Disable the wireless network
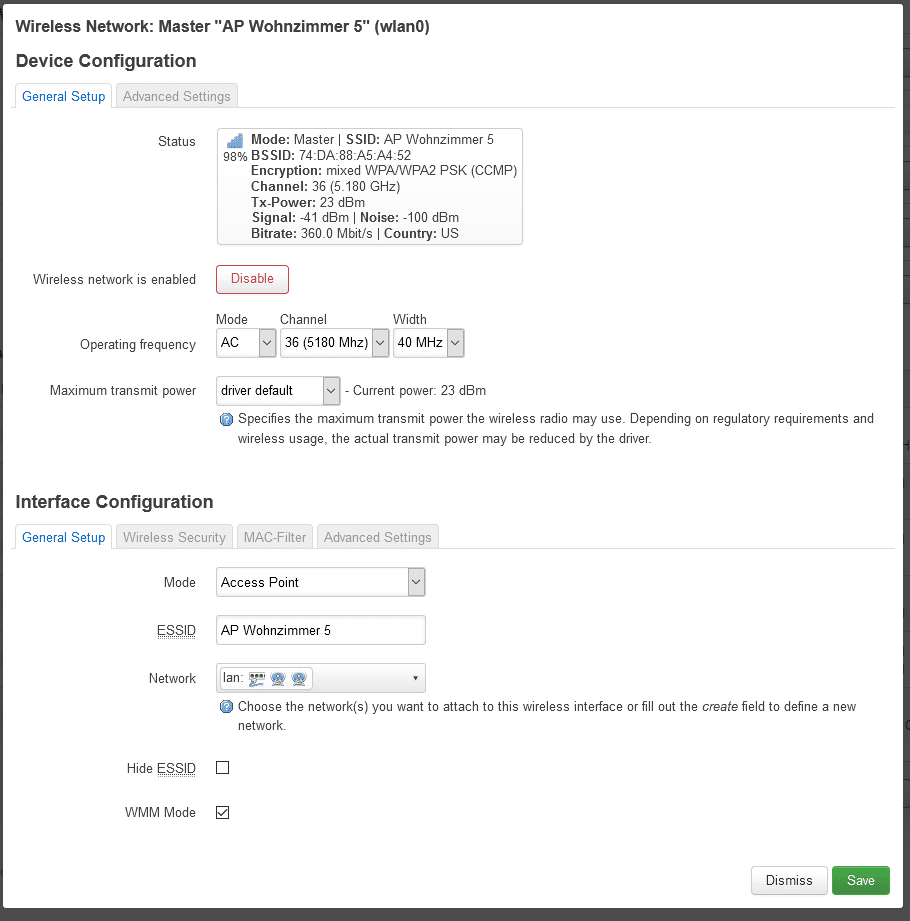This screenshot has height=921, width=910. [252, 279]
